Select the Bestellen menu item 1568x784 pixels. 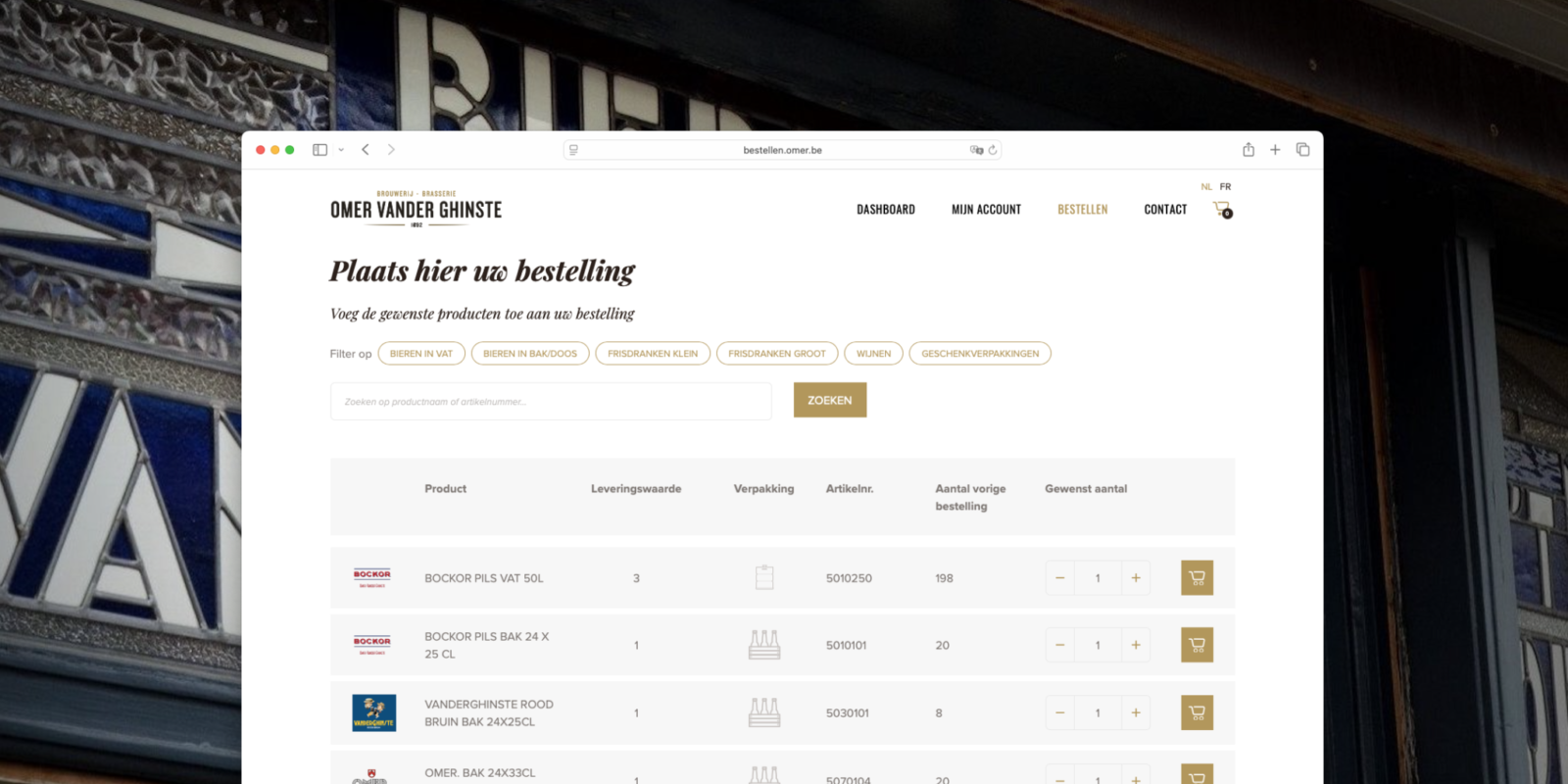coord(1082,210)
